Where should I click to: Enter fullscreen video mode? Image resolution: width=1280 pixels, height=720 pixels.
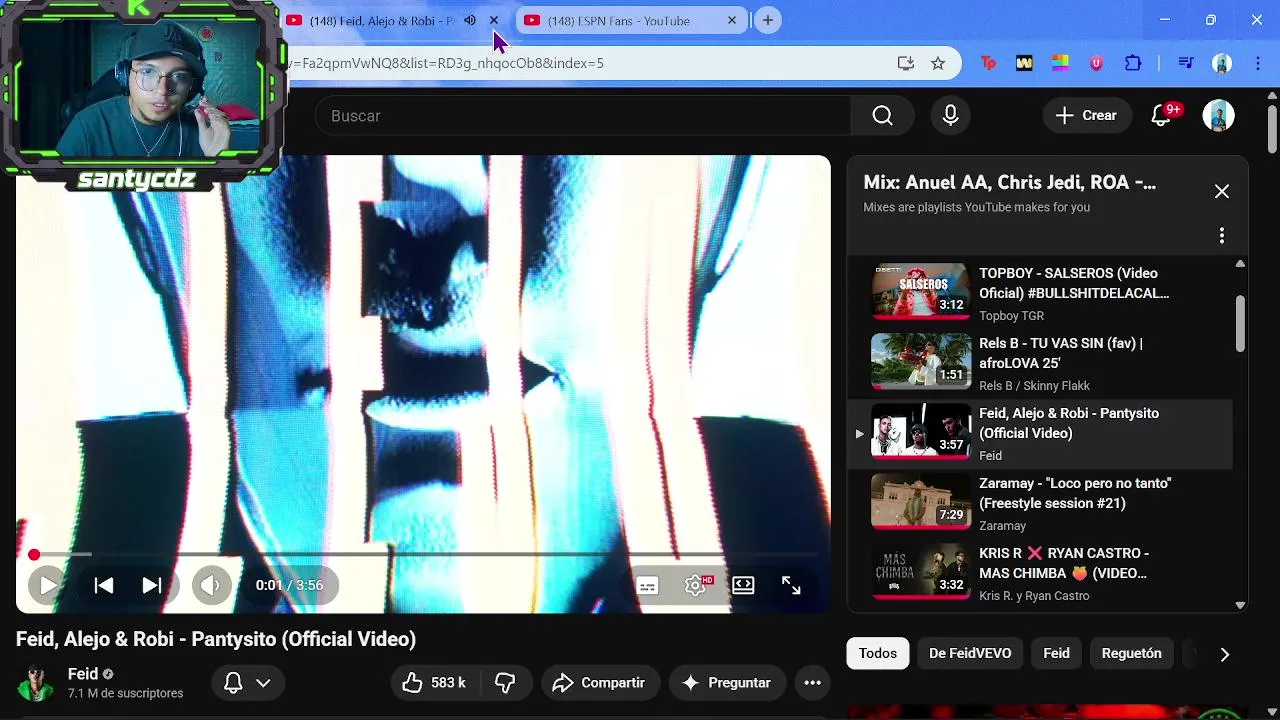point(791,585)
